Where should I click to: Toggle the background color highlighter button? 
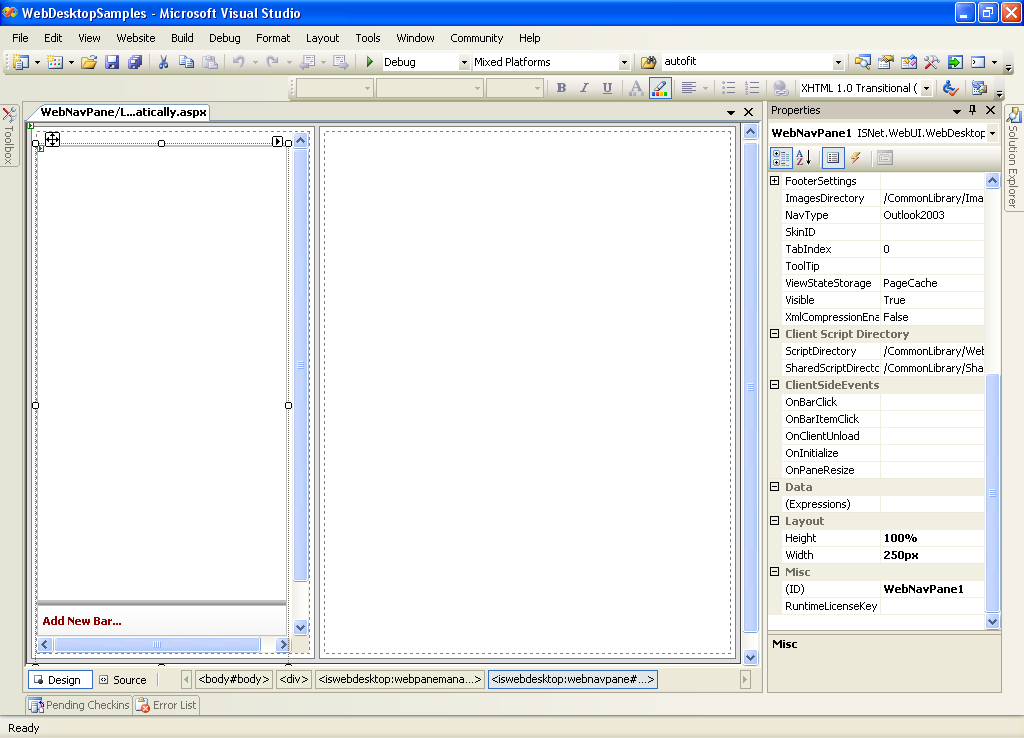pos(659,88)
